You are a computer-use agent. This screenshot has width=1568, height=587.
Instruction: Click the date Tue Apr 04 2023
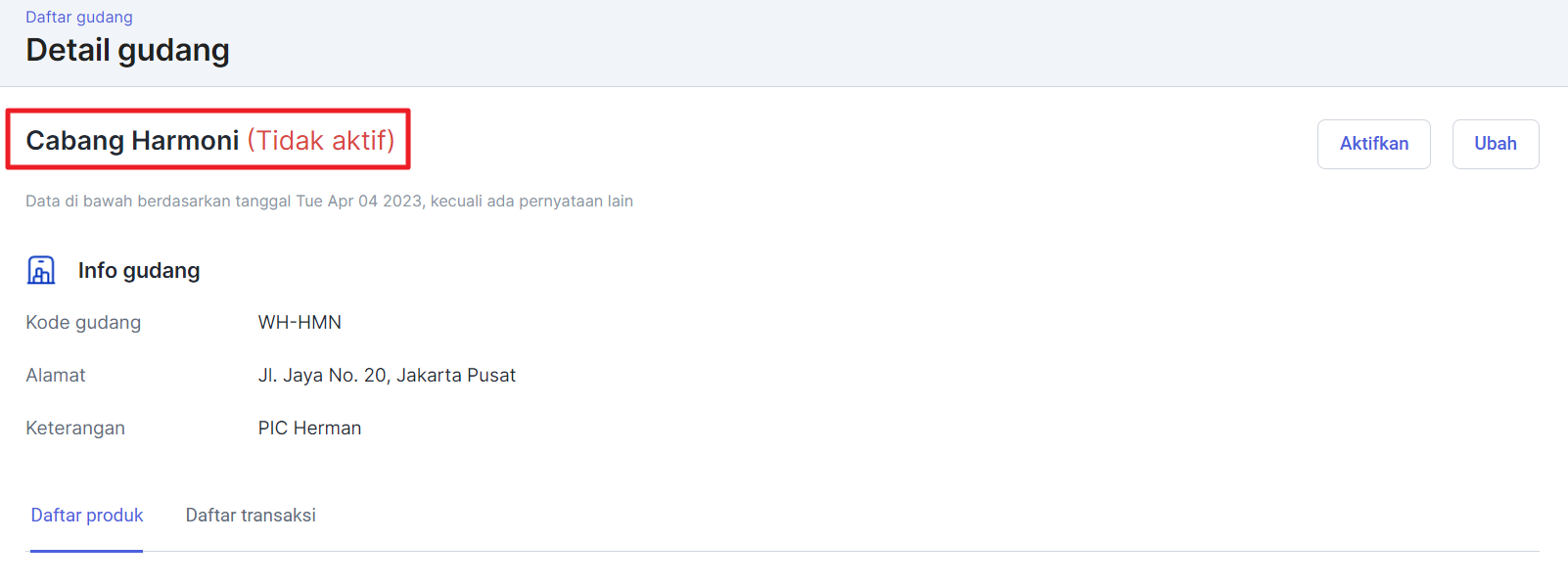click(x=359, y=202)
